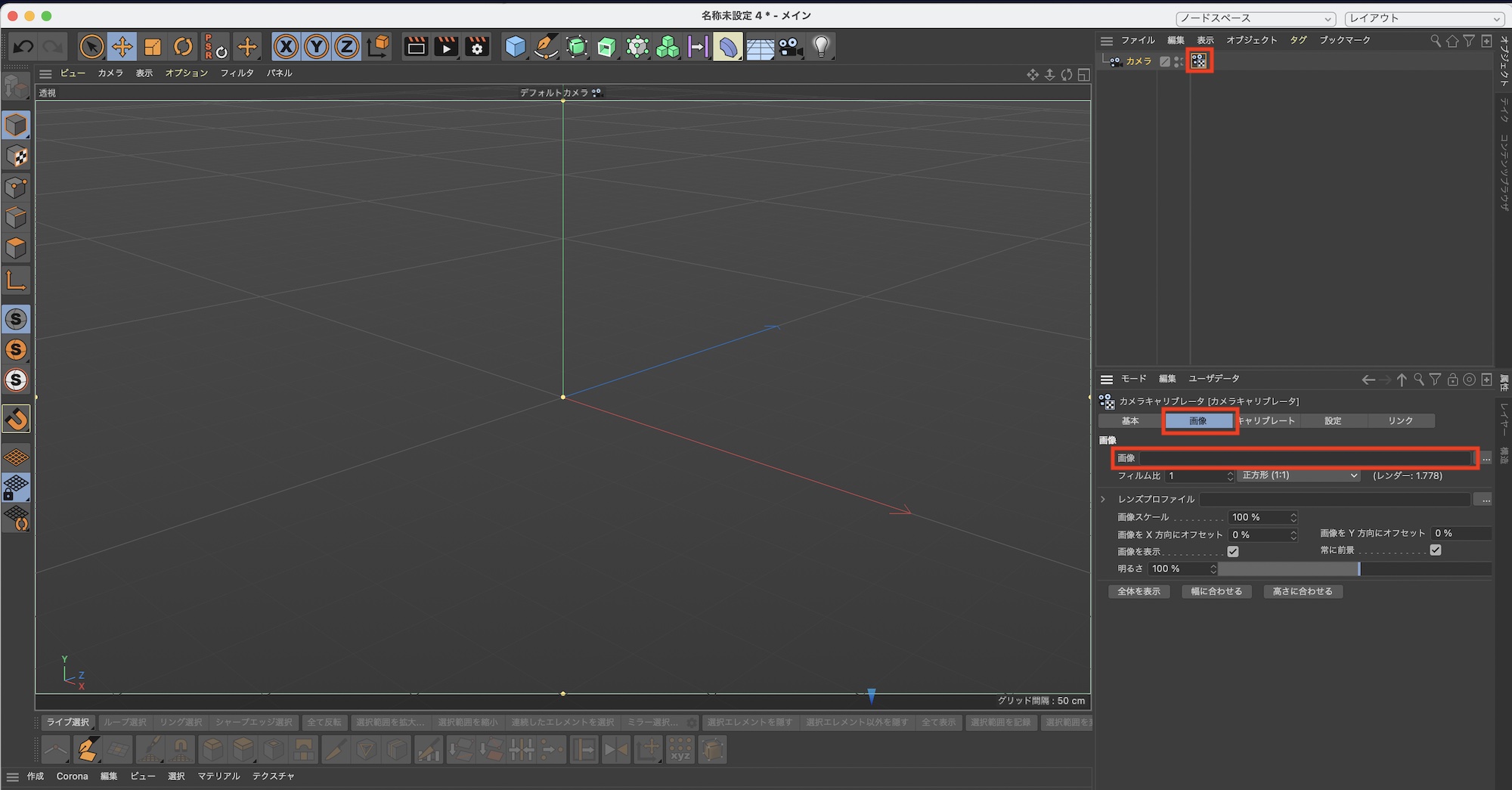The height and width of the screenshot is (790, 1512).
Task: Click the 画像 file path input field
Action: 1306,458
